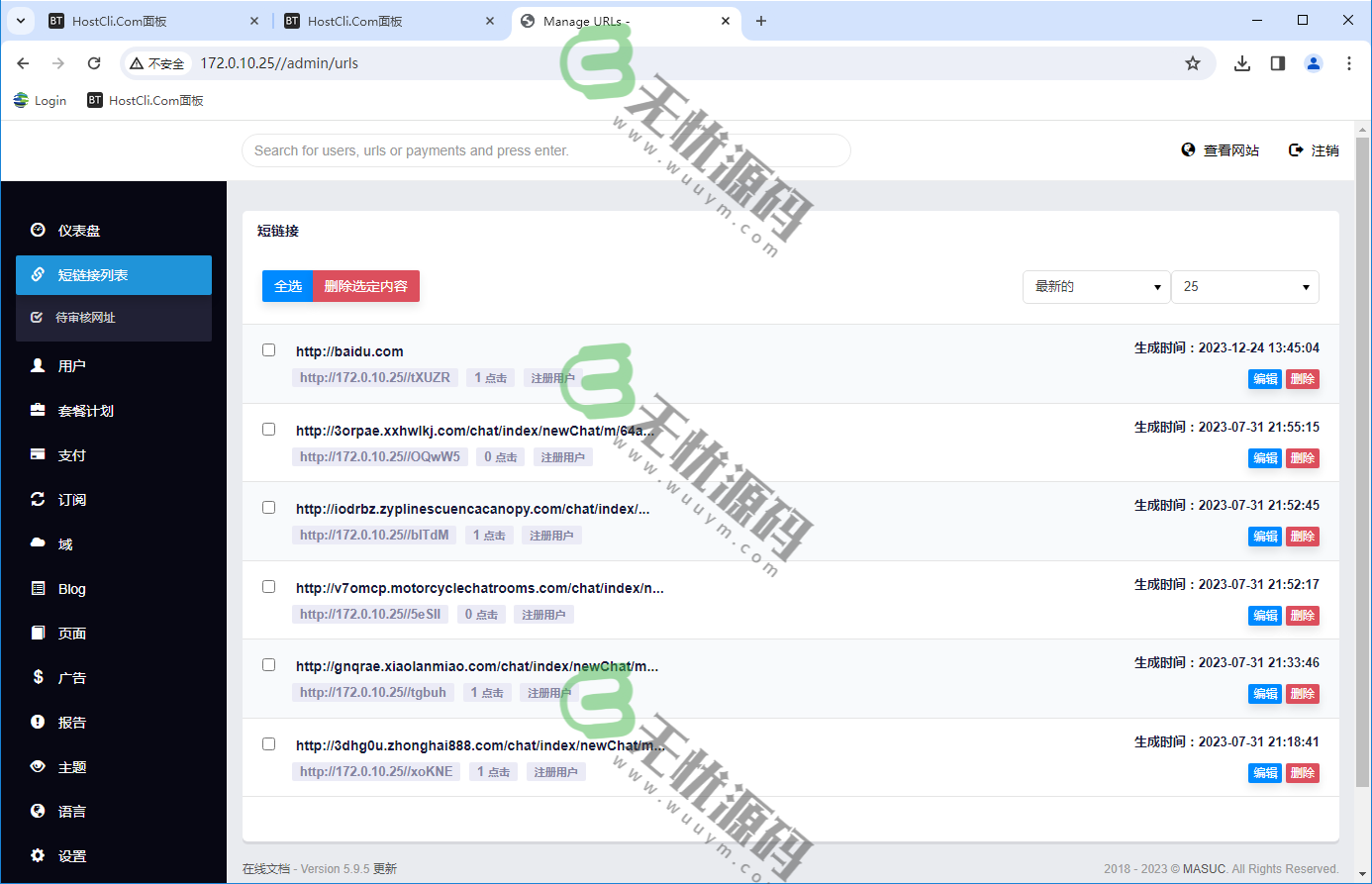The width and height of the screenshot is (1372, 884).
Task: Tick the checkbox for http://baidu.com
Action: tap(268, 349)
